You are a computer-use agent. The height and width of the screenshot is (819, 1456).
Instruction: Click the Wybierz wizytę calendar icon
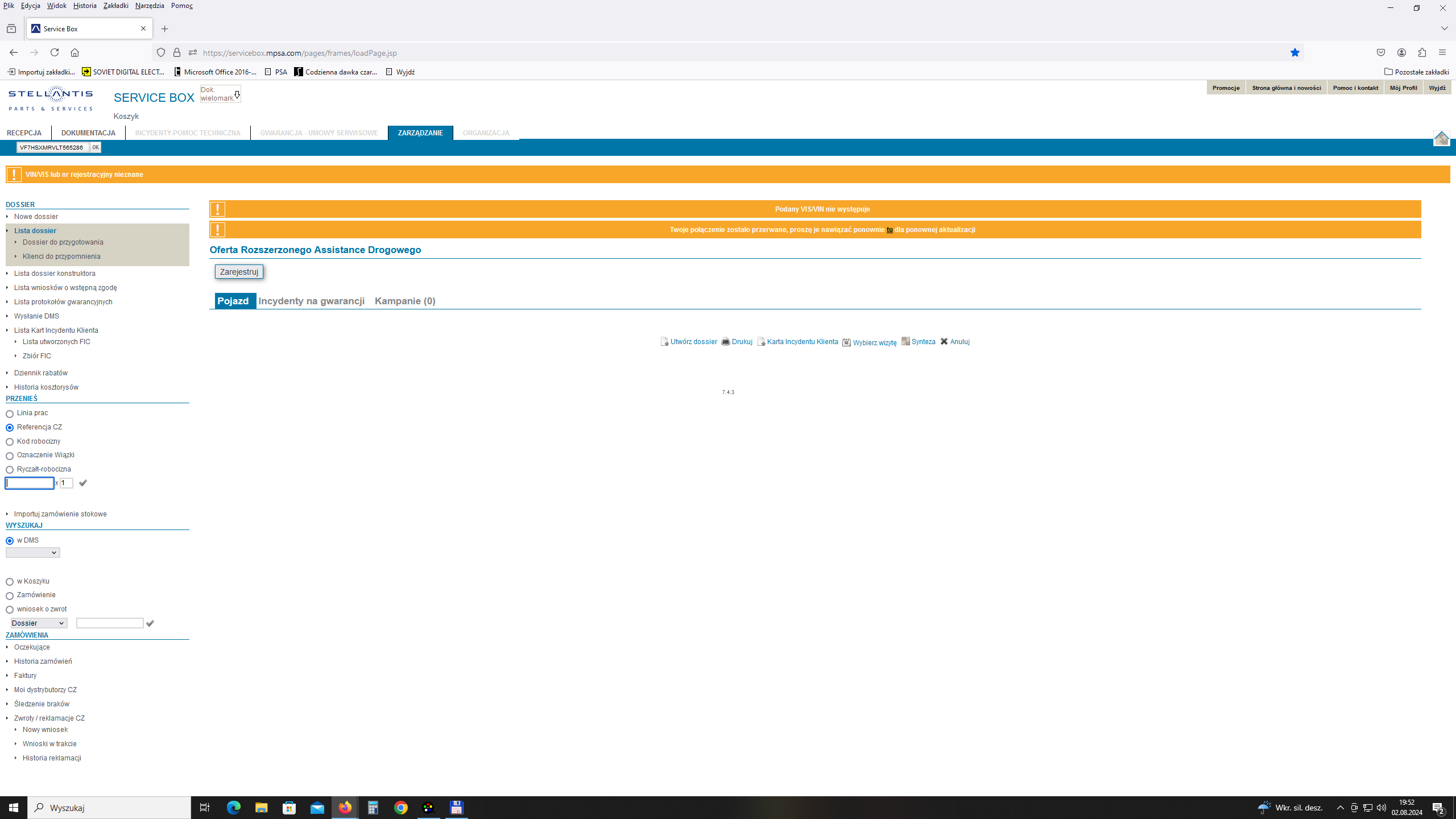pos(846,342)
